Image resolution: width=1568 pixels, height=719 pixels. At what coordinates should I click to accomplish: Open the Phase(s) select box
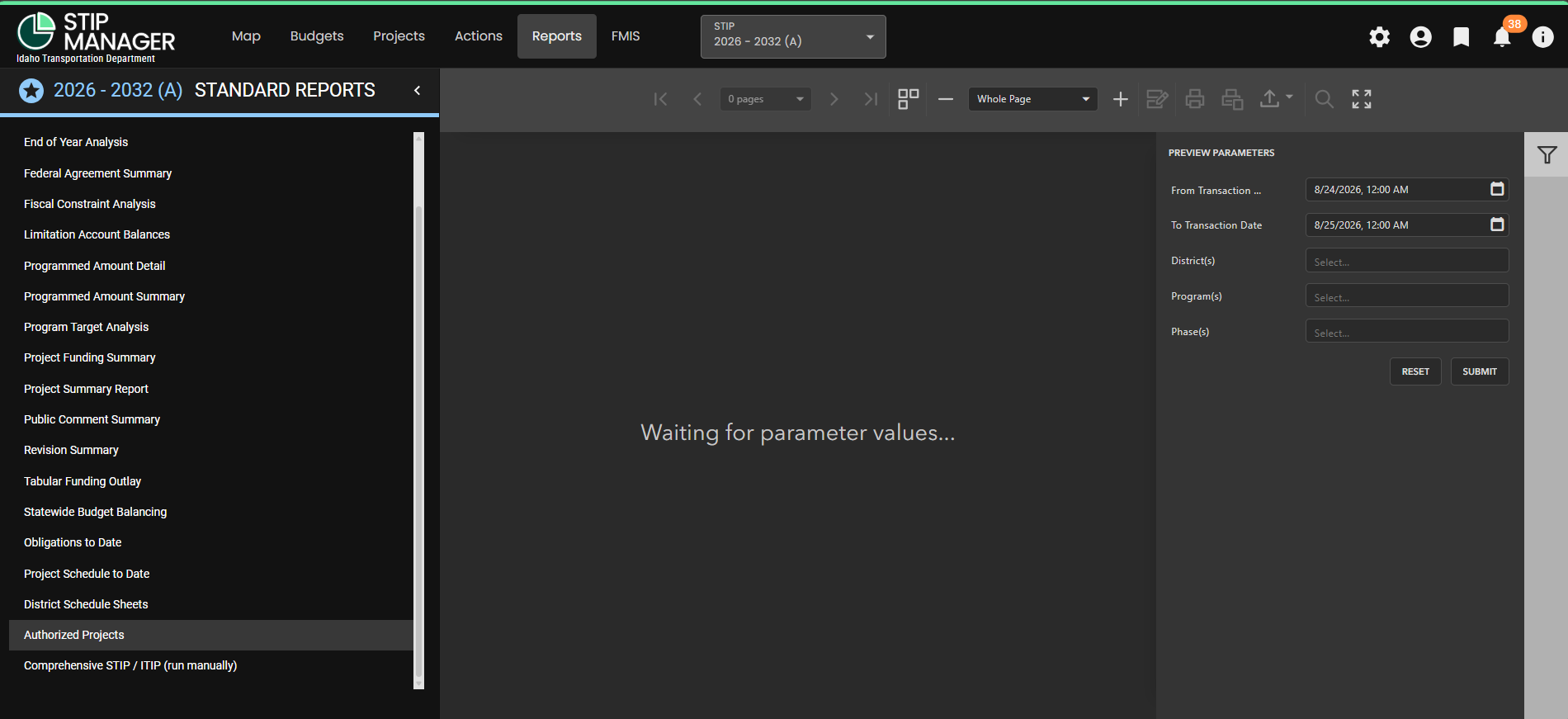(x=1407, y=332)
